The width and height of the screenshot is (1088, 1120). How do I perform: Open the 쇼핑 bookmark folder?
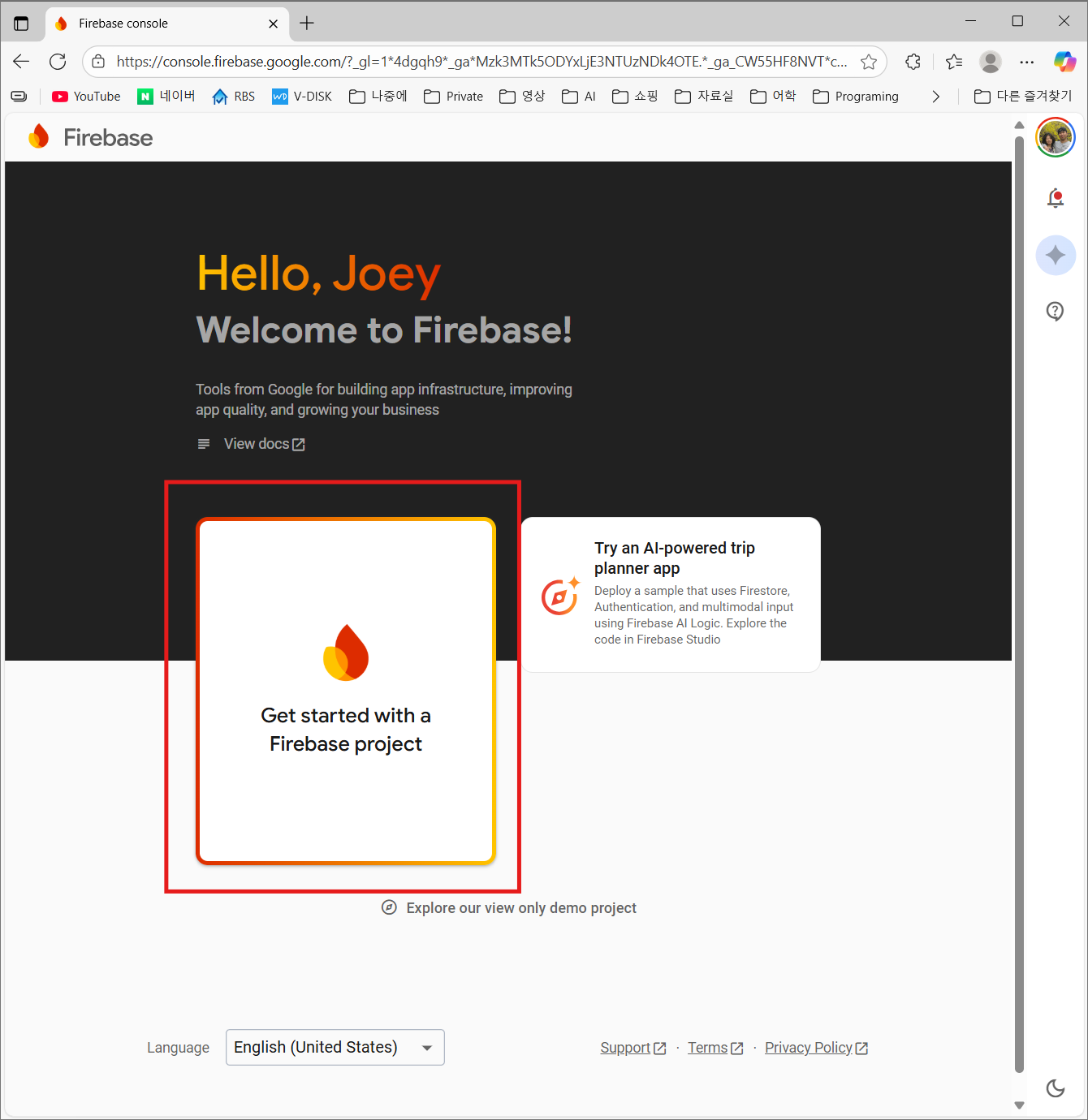(x=635, y=97)
